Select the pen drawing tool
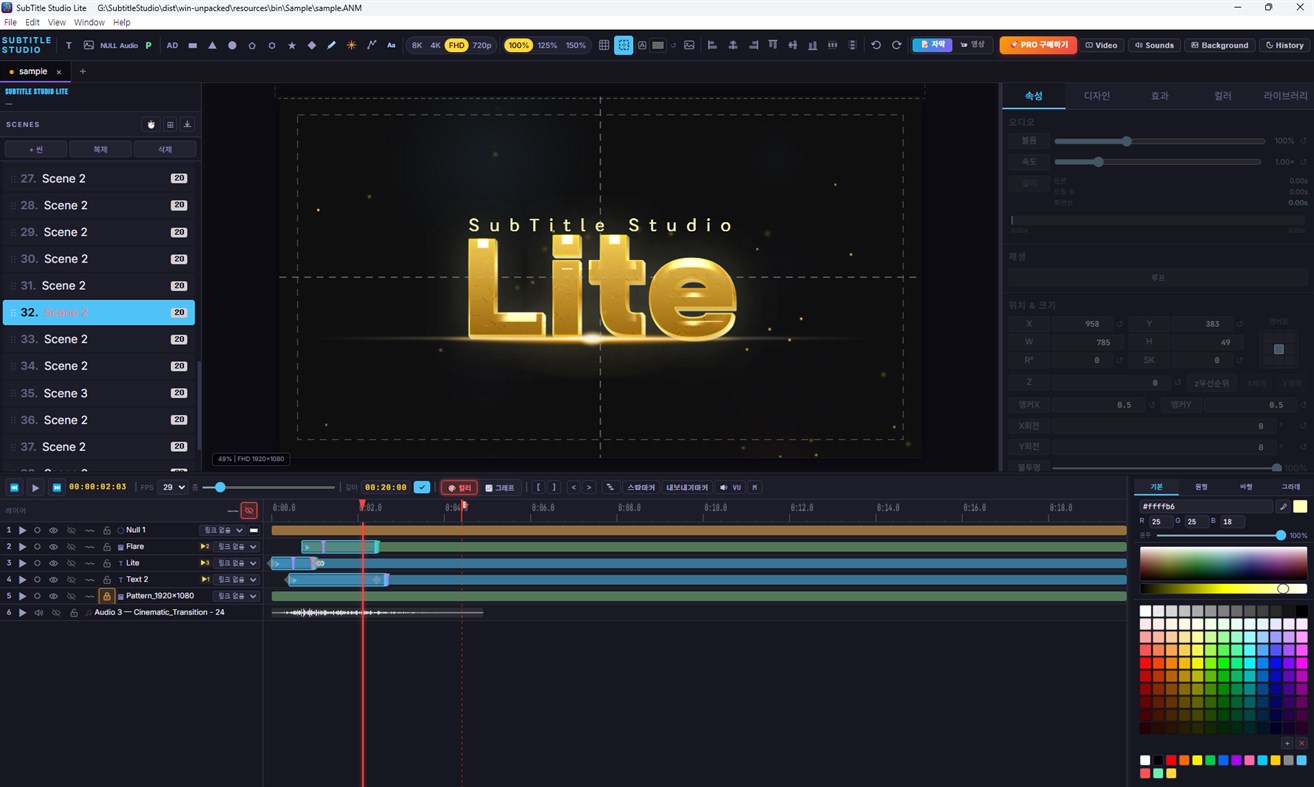The width and height of the screenshot is (1314, 787). [332, 45]
